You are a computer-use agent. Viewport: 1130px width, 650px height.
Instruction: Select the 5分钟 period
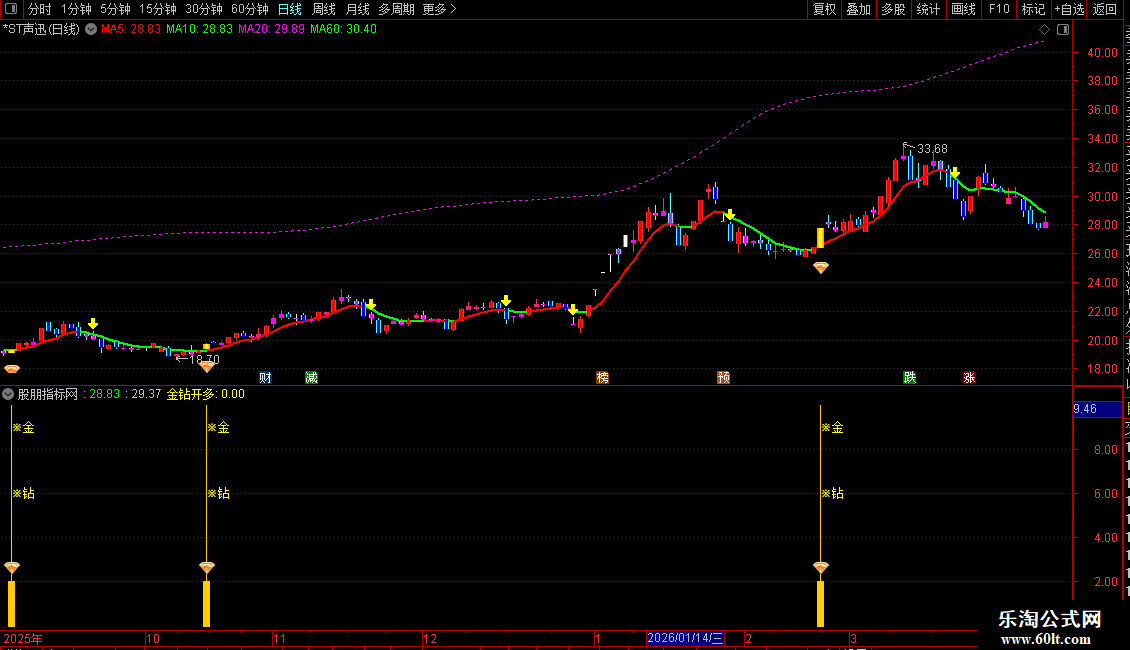(115, 9)
